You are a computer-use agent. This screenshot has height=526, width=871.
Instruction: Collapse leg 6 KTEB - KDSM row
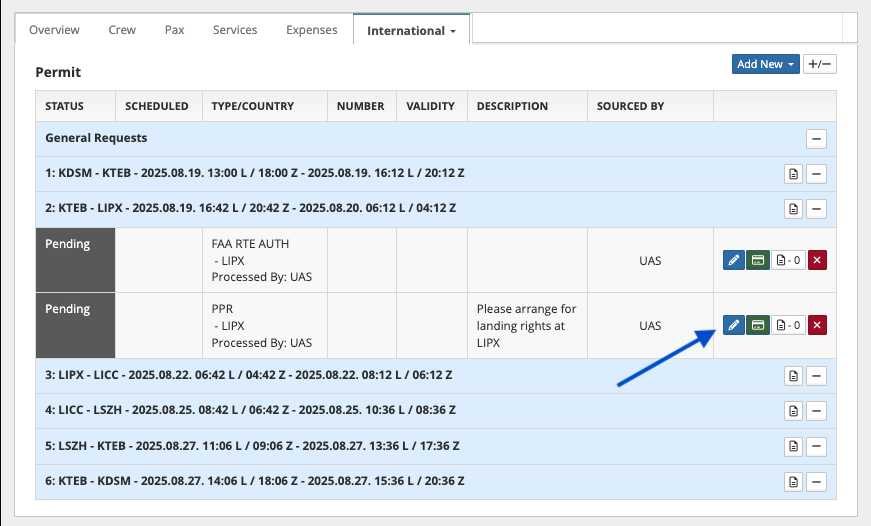[816, 482]
